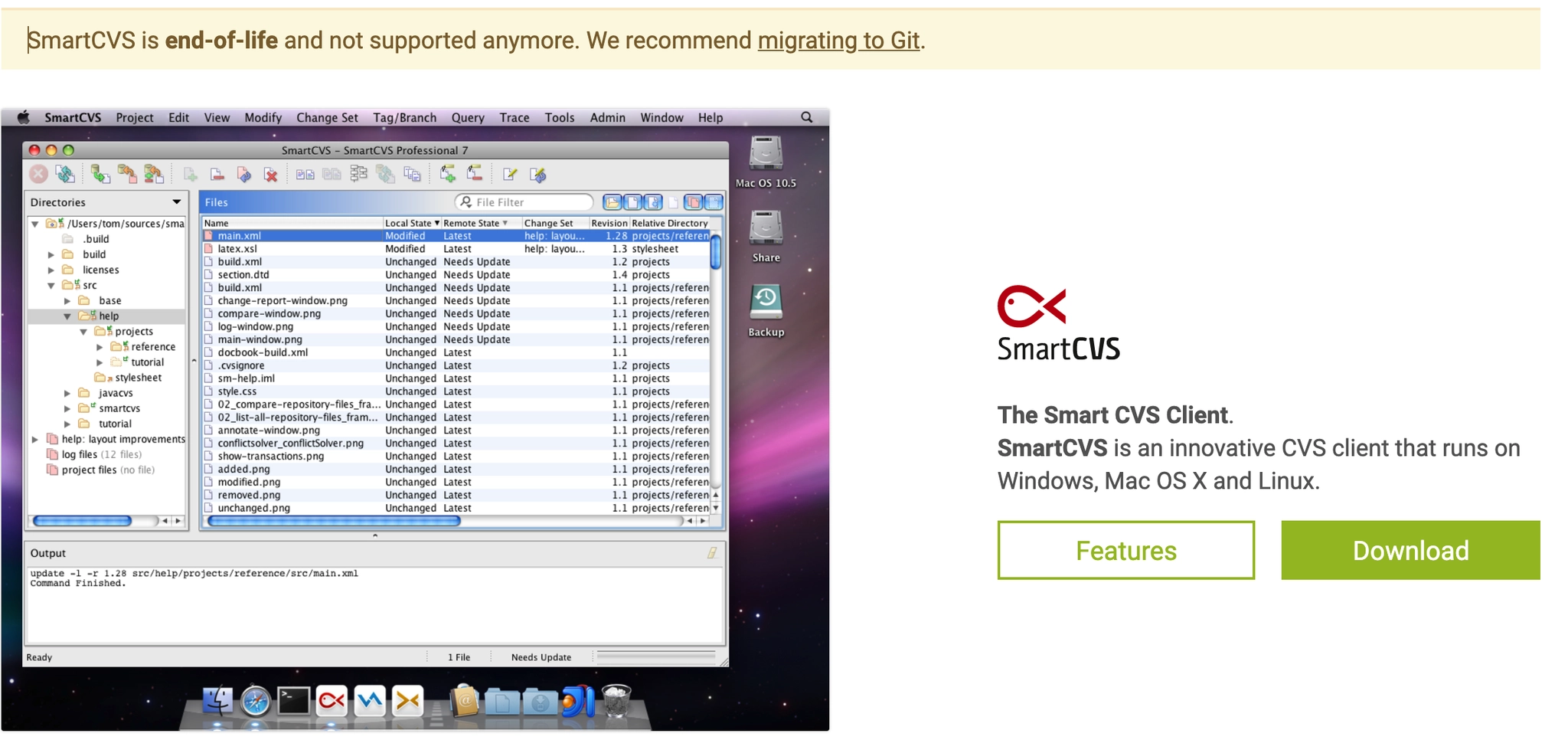Open the Query menu

point(468,117)
